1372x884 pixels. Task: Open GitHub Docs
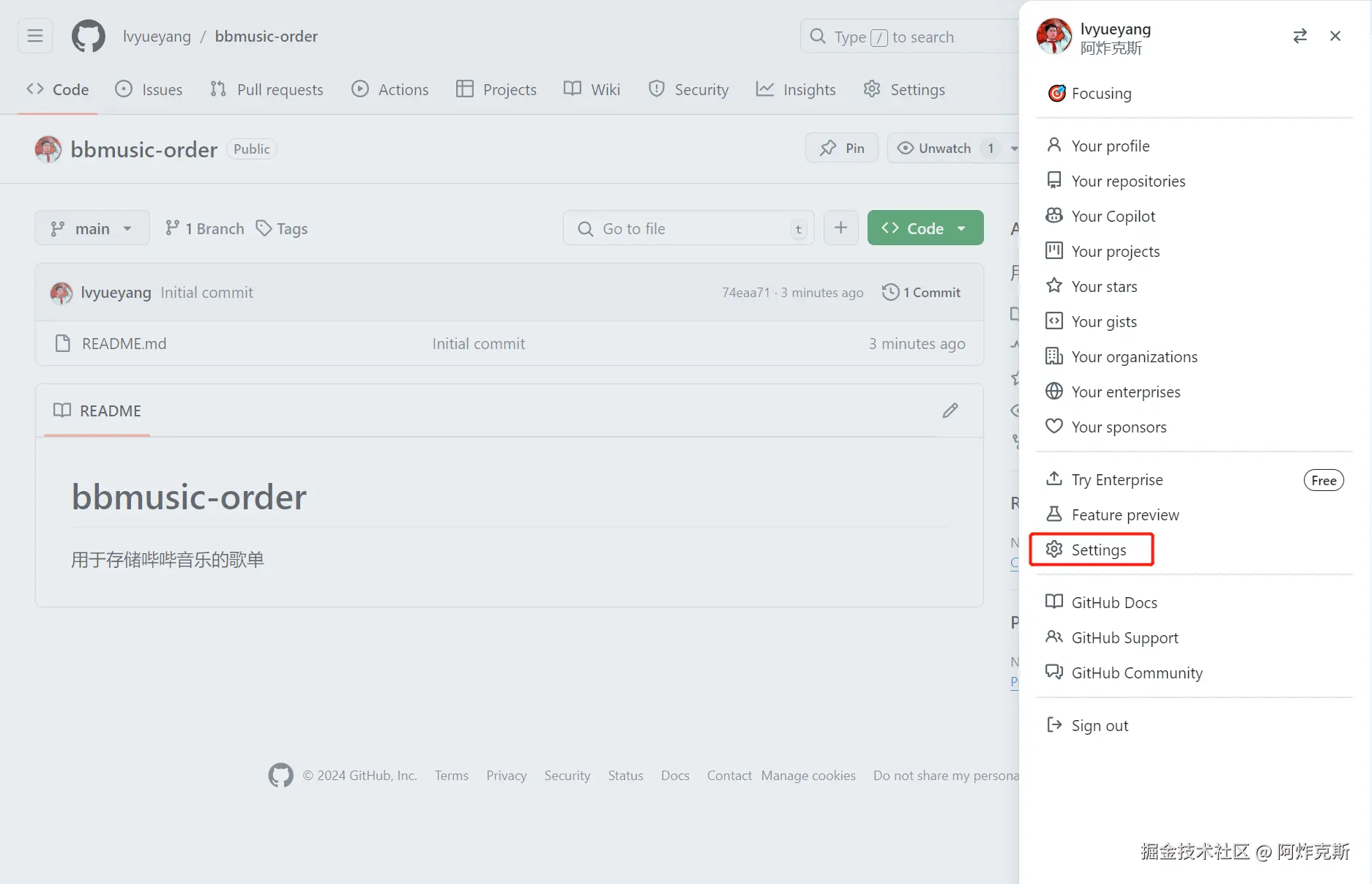pos(1195,602)
